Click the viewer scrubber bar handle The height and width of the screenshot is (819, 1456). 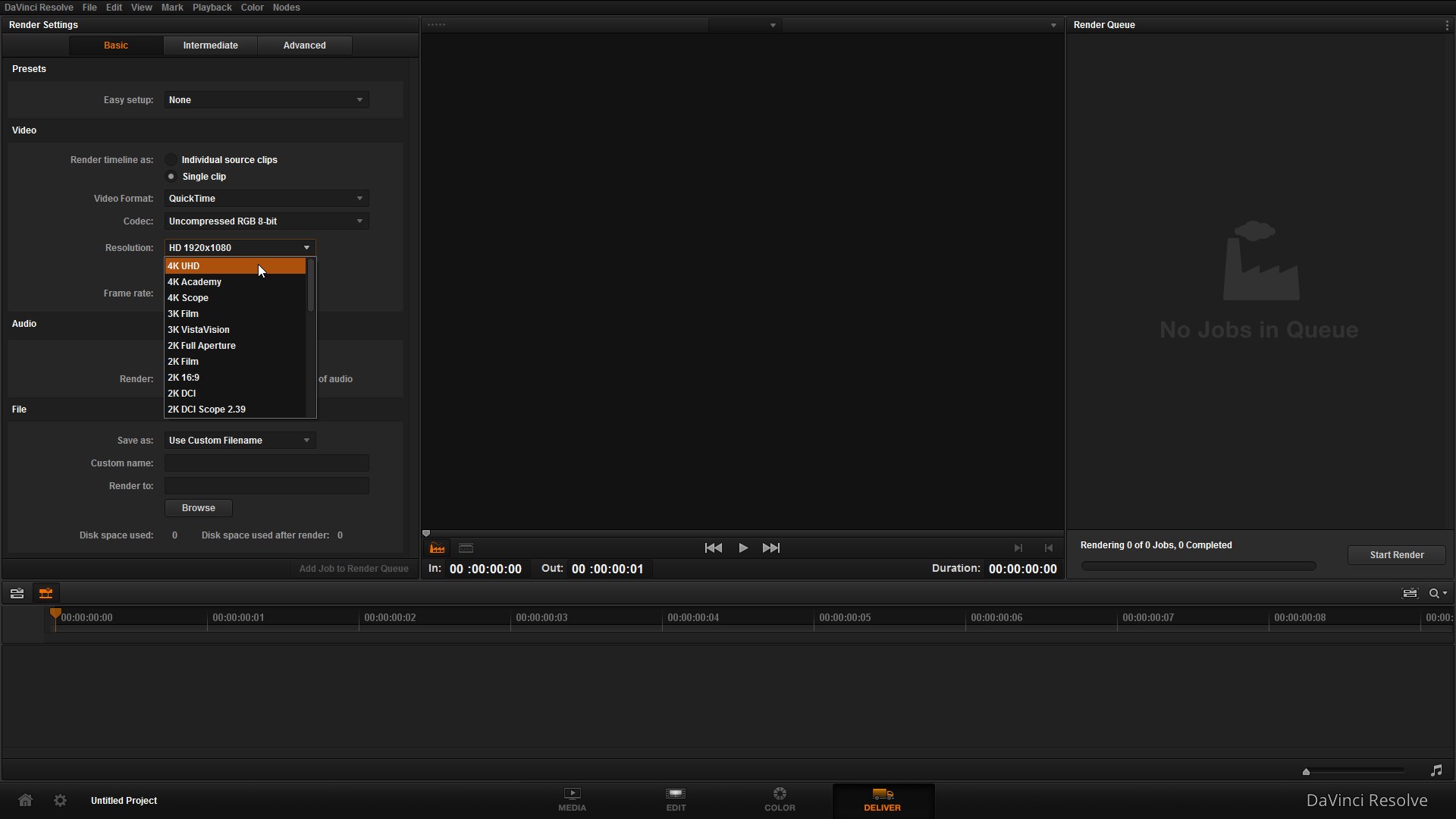pyautogui.click(x=426, y=533)
